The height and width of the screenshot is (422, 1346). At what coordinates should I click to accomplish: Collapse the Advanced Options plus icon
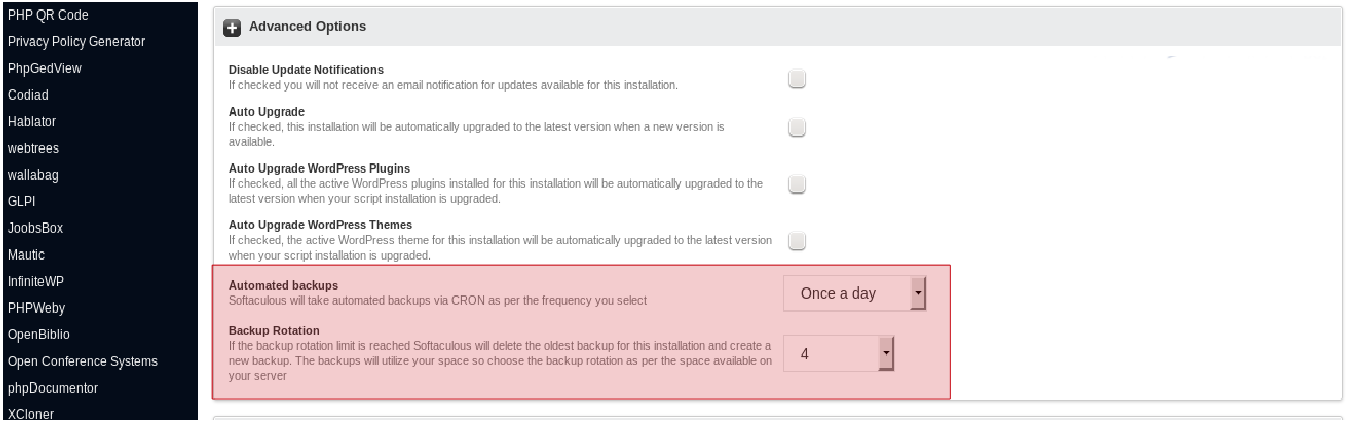pos(232,28)
